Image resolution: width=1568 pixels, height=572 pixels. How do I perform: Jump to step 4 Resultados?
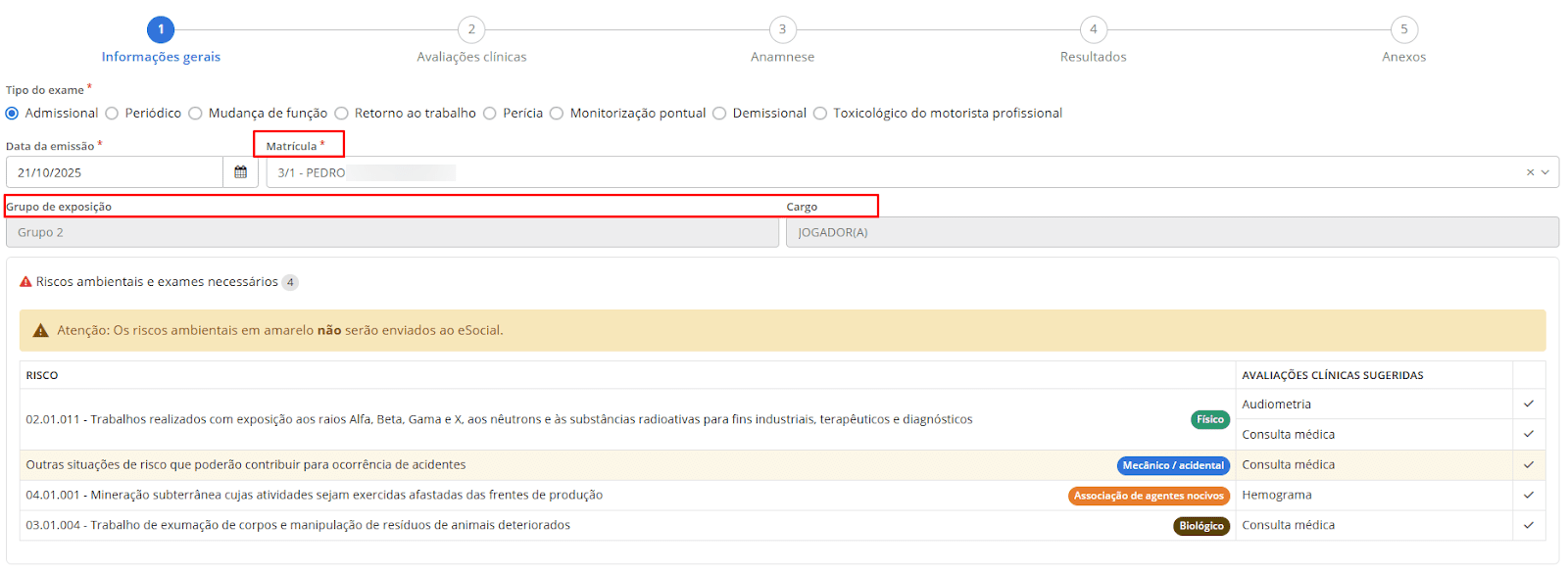click(x=1093, y=29)
